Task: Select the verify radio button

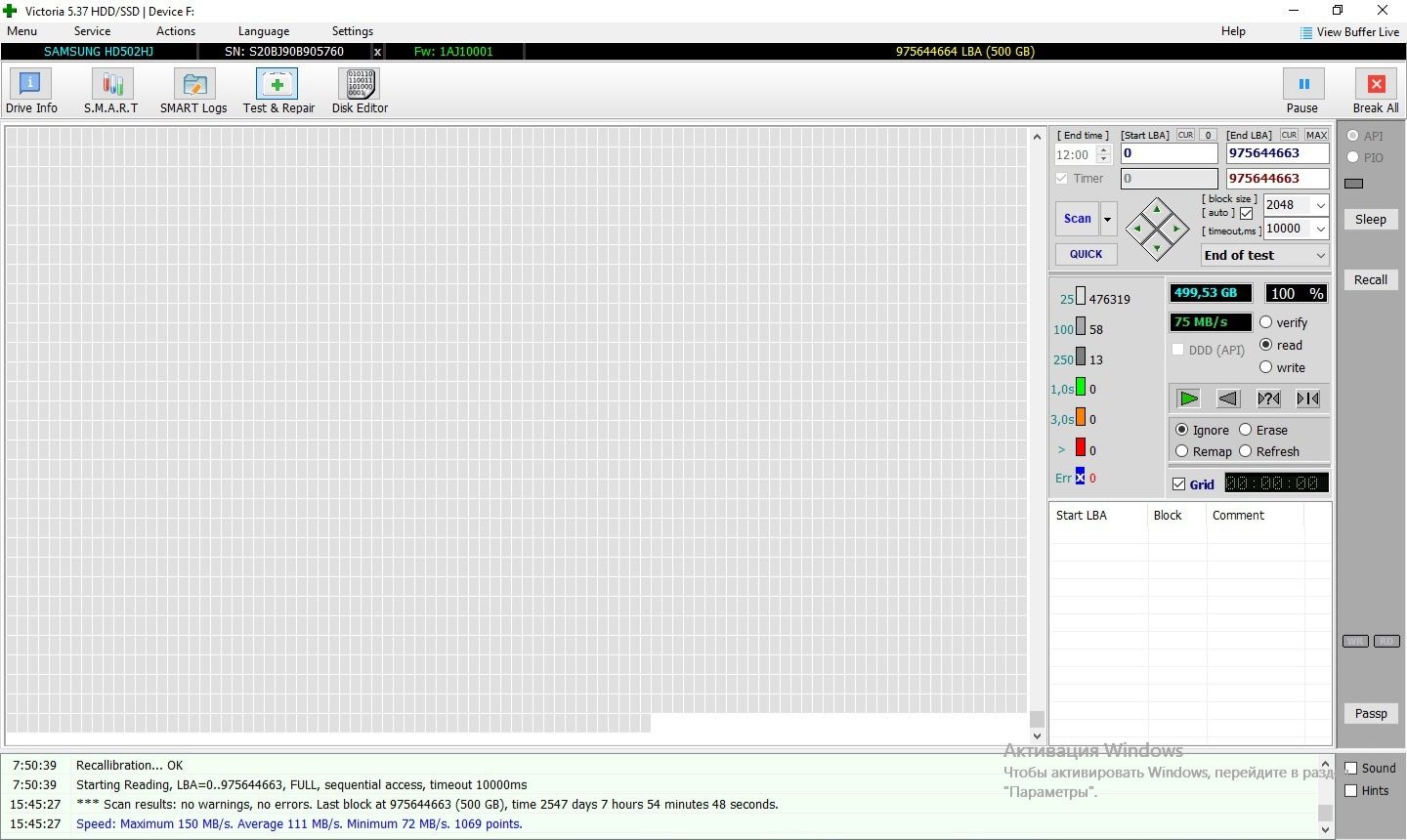Action: coord(1265,322)
